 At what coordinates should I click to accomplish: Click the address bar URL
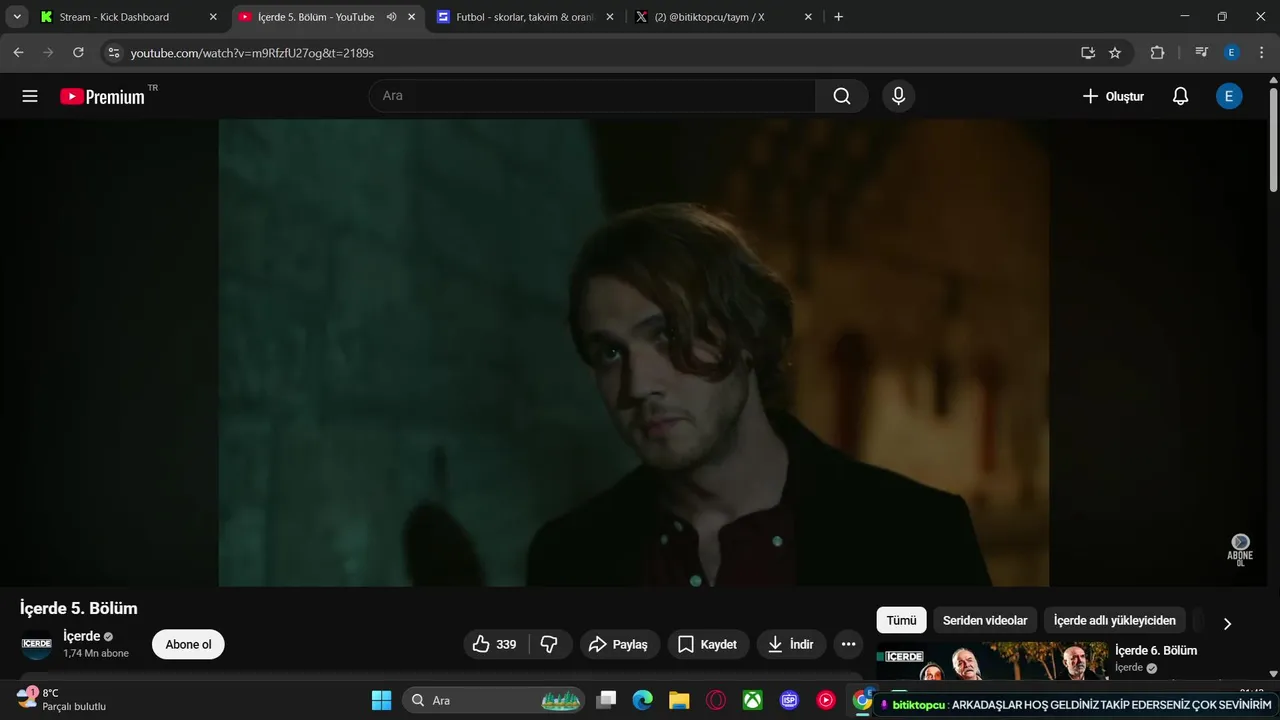point(252,53)
